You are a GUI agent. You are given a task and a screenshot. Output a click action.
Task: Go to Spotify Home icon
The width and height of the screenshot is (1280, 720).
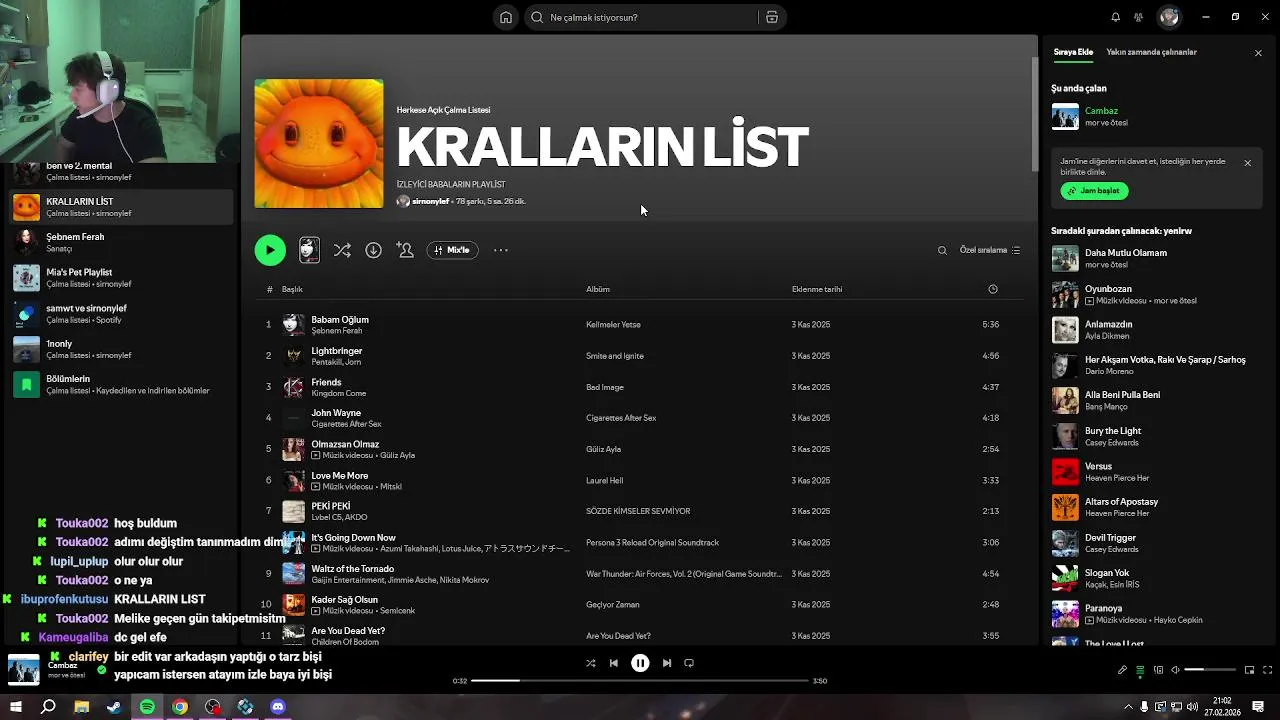[x=506, y=17]
